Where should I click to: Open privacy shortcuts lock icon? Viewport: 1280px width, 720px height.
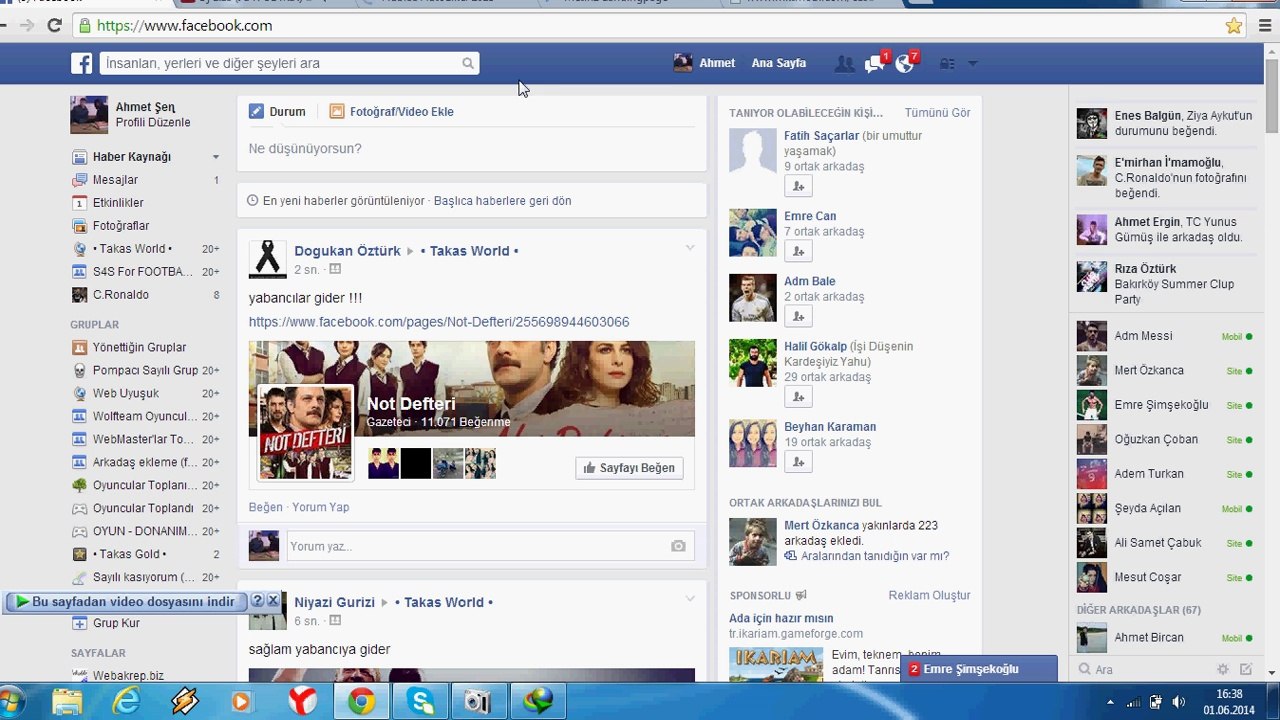tap(947, 64)
